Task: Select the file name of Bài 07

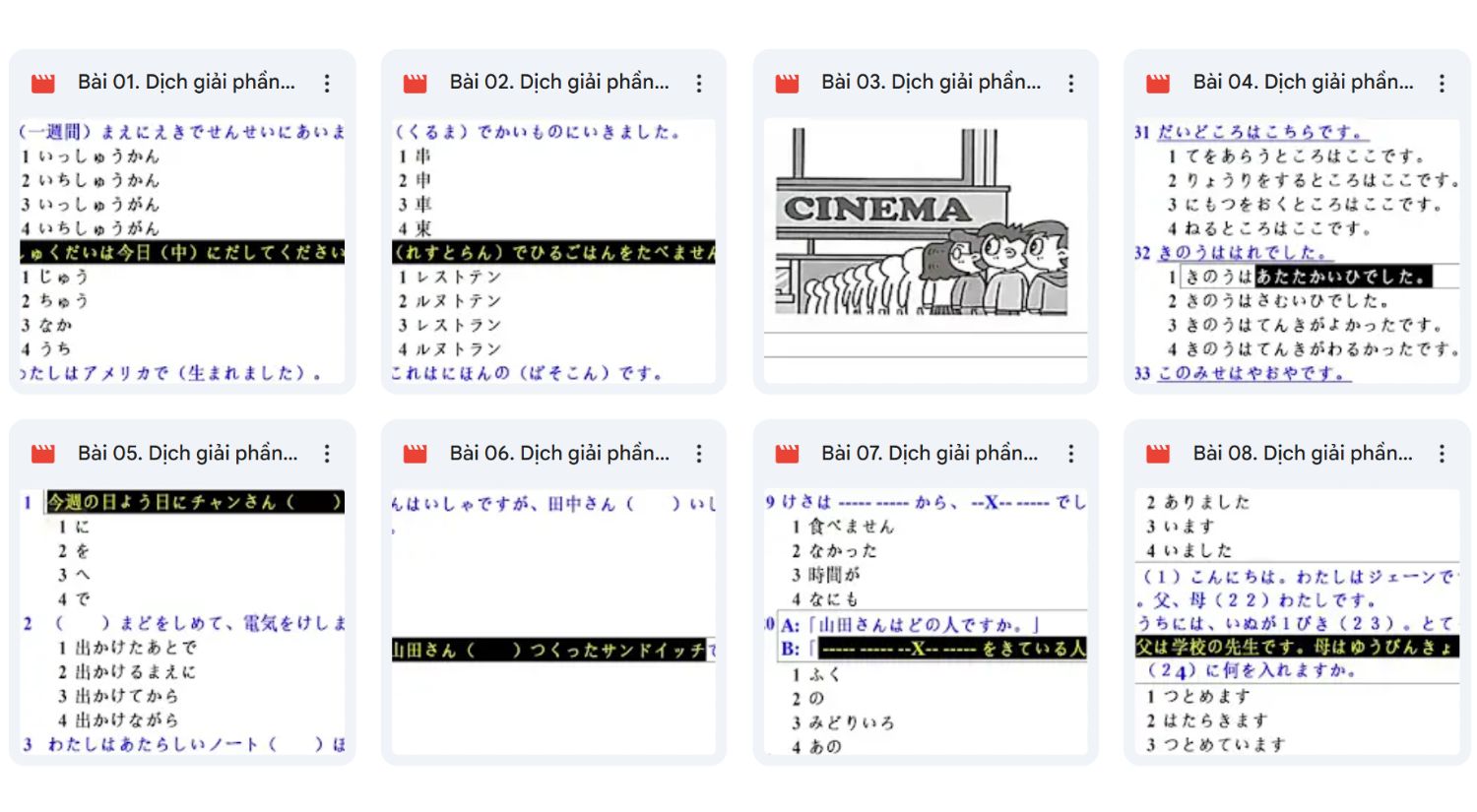Action: tap(930, 454)
